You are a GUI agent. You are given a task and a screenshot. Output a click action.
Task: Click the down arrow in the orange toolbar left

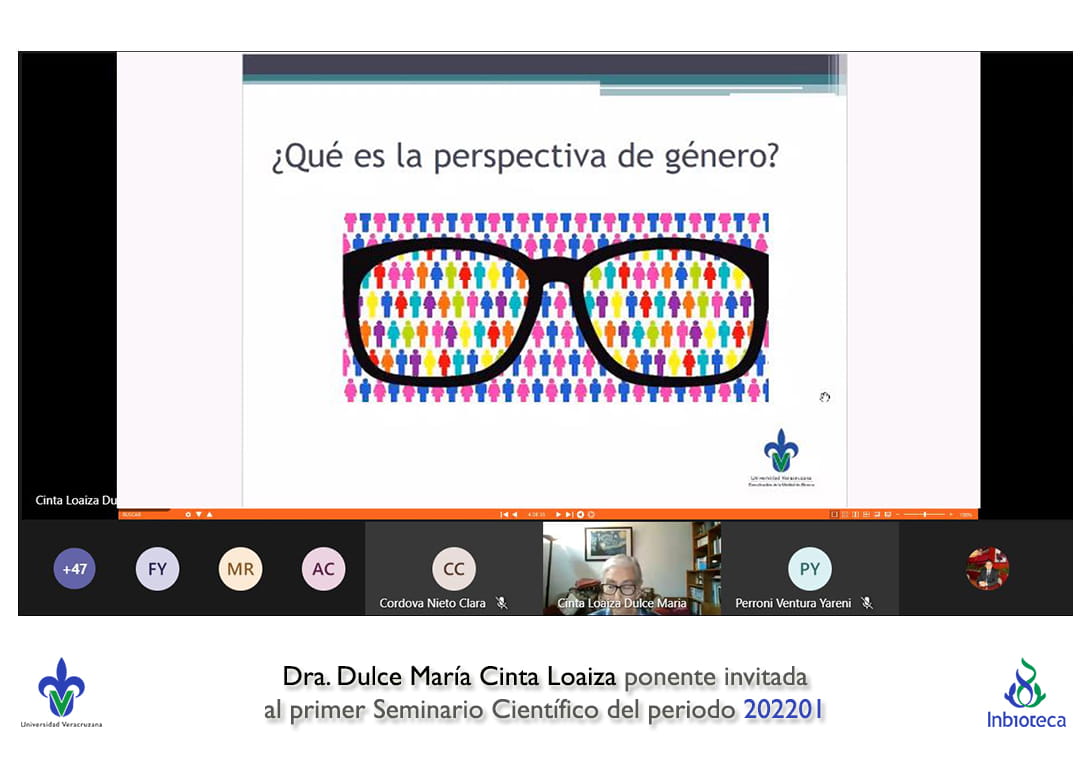[198, 514]
